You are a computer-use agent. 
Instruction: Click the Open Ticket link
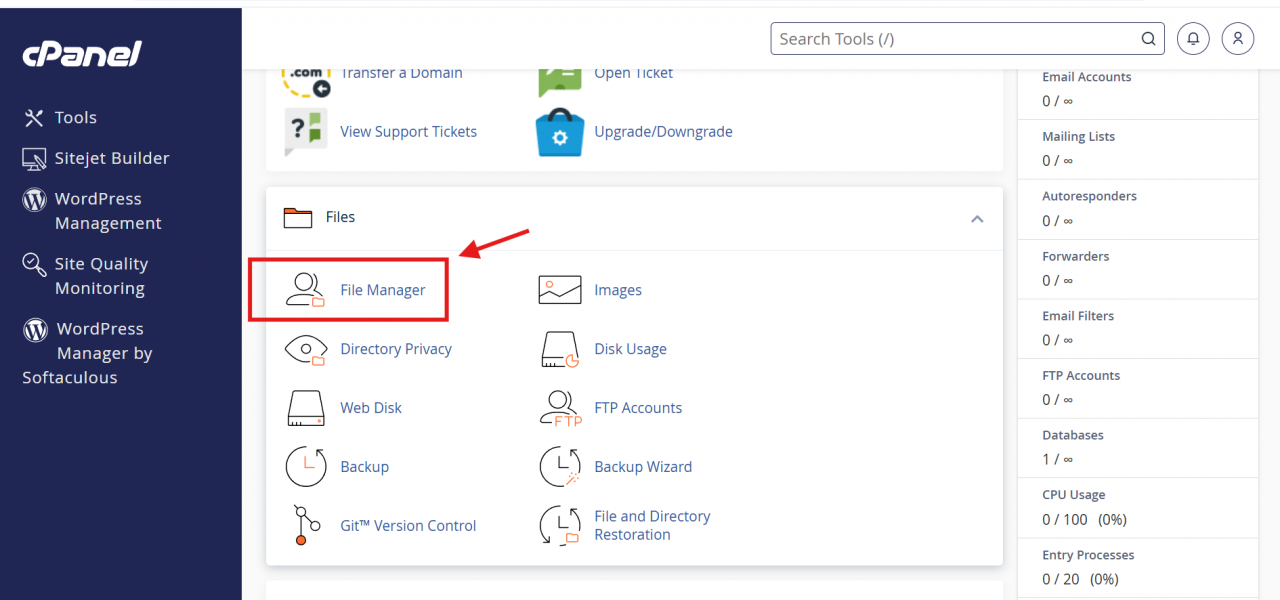(633, 73)
